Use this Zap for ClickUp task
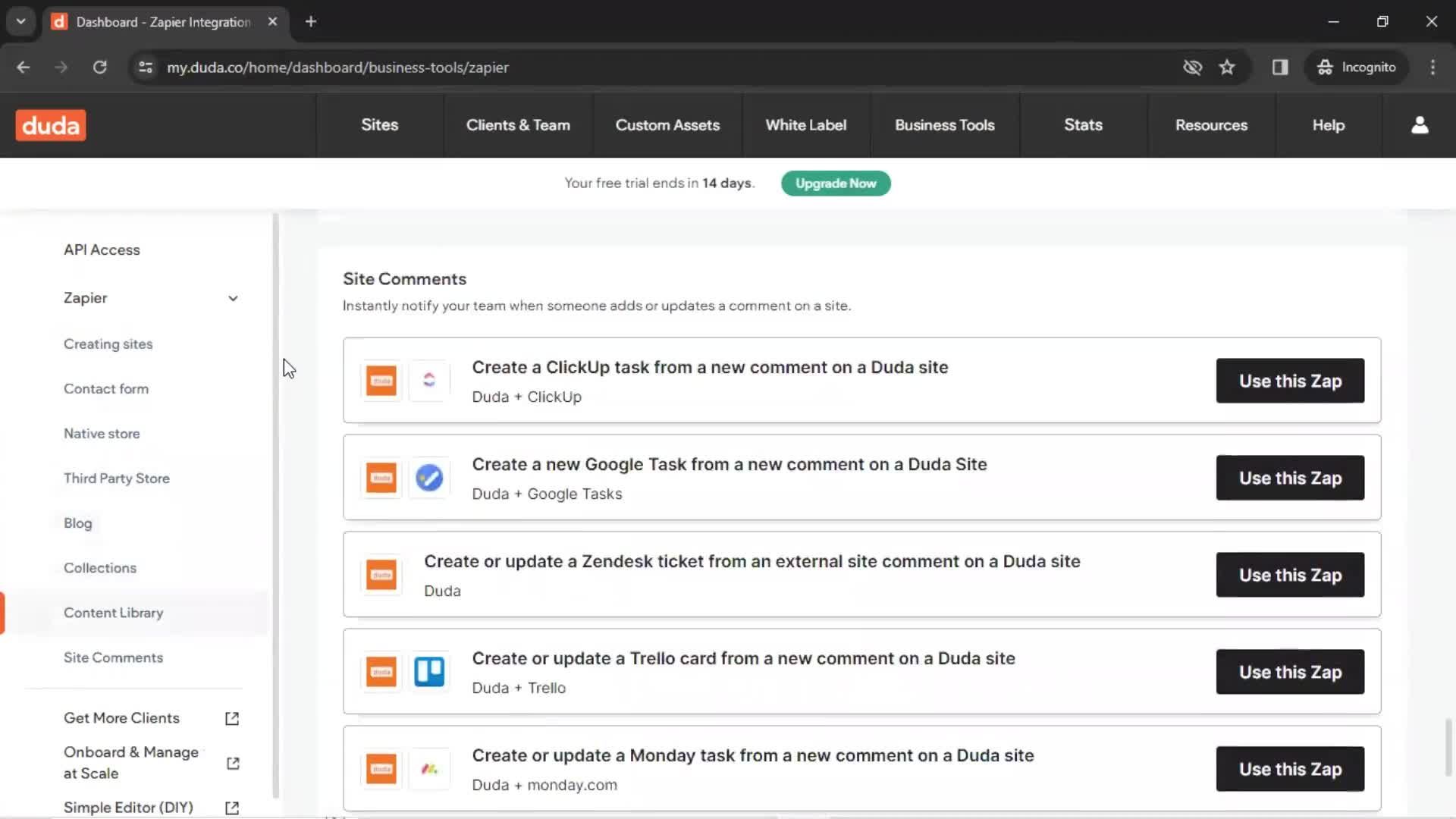The height and width of the screenshot is (819, 1456). 1290,381
